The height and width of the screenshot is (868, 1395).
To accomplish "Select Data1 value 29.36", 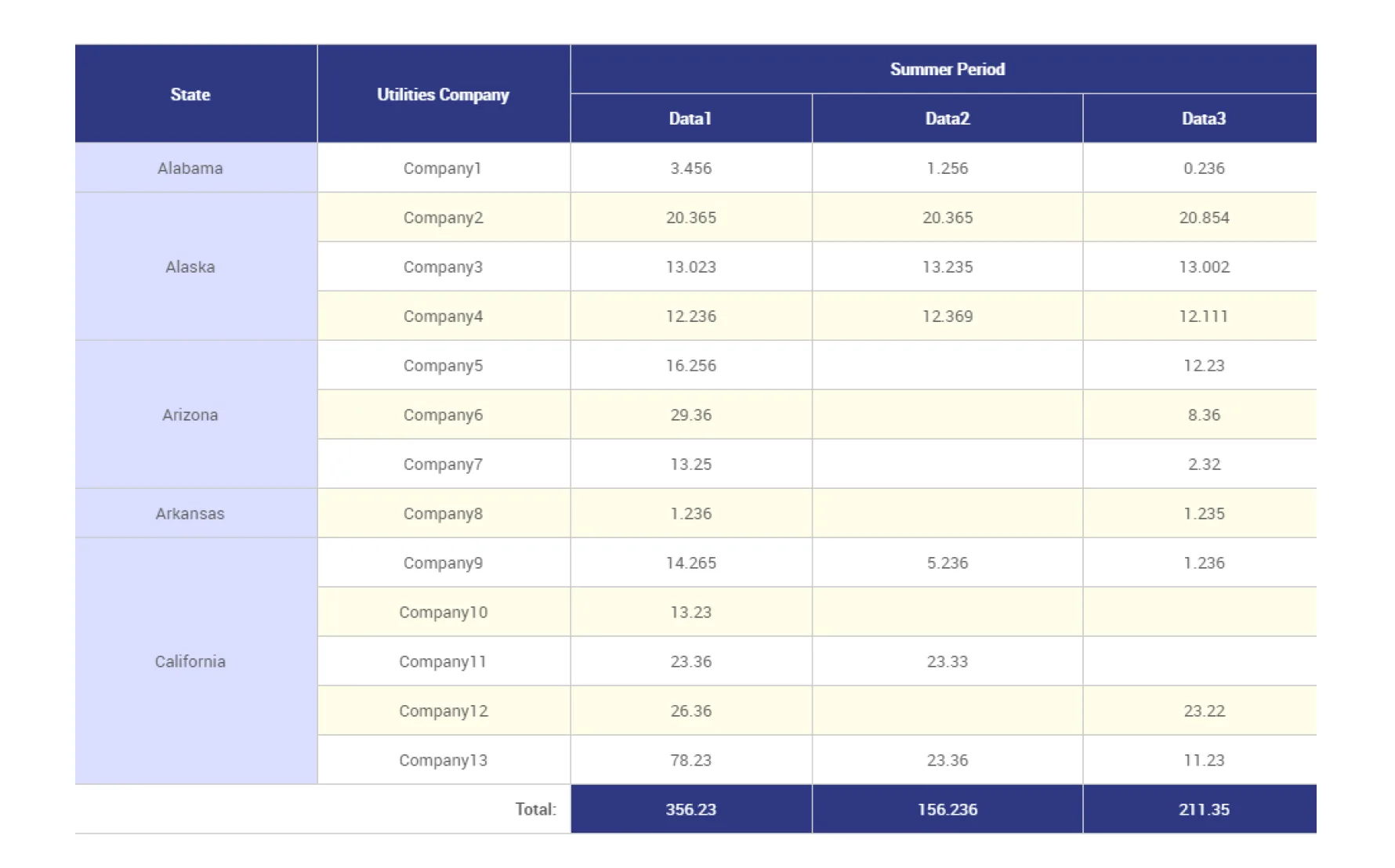I will pos(691,414).
